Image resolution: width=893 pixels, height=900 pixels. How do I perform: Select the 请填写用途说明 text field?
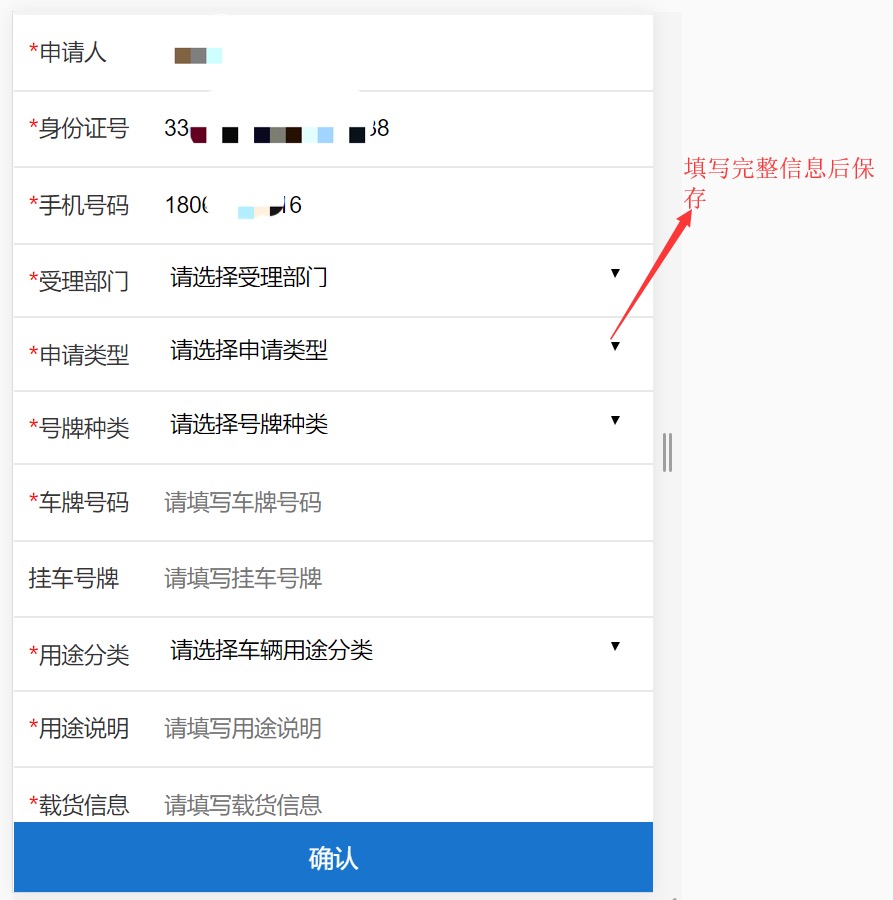coord(402,728)
